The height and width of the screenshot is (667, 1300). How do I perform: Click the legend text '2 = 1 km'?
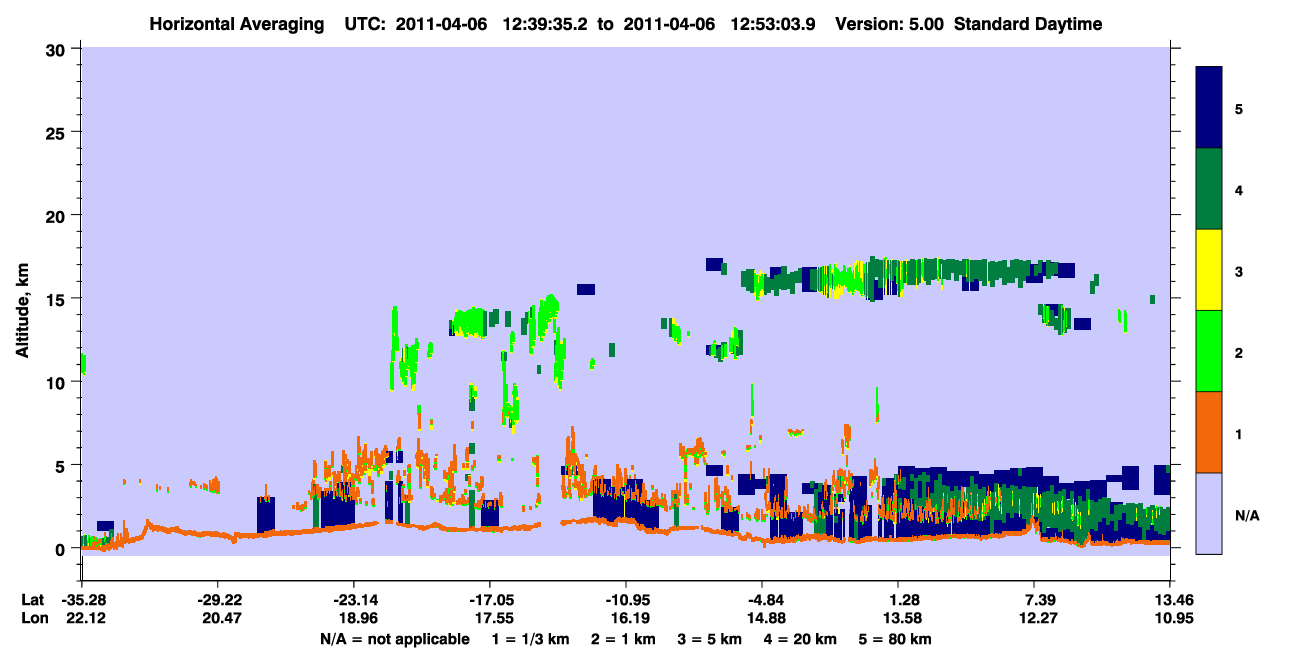[x=624, y=639]
